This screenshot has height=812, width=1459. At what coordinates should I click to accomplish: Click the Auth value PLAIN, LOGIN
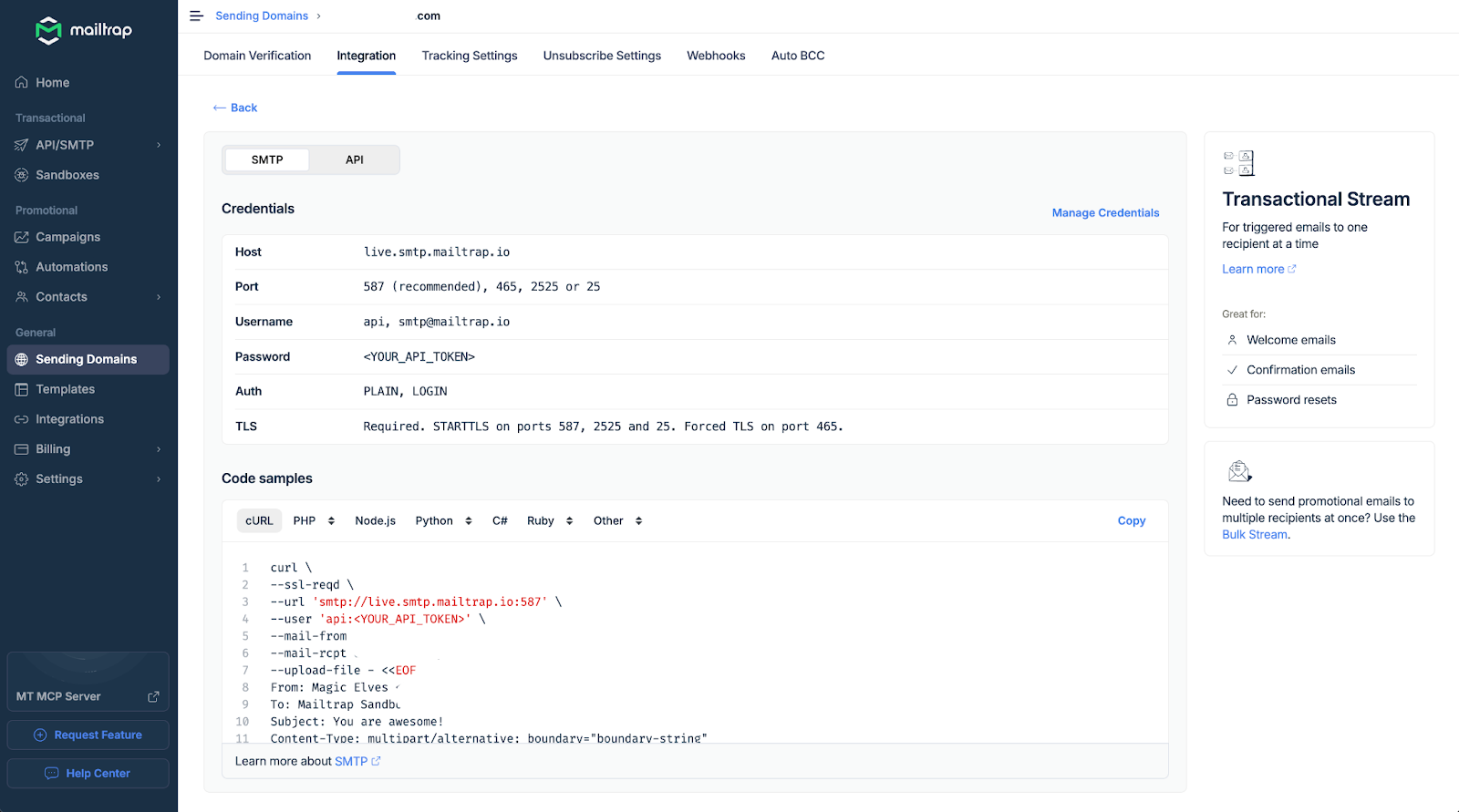[405, 392]
